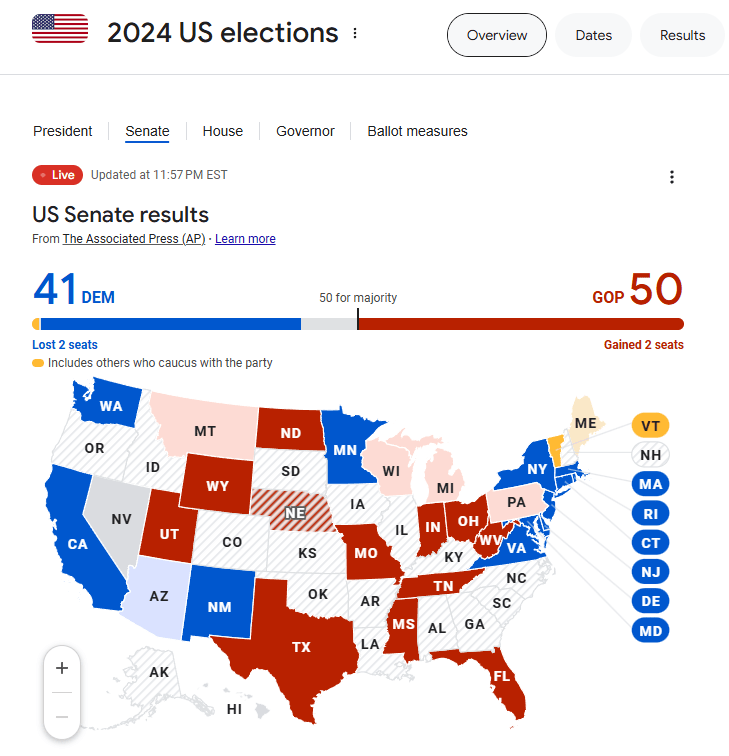
Task: Click the Dates button
Action: (x=593, y=35)
